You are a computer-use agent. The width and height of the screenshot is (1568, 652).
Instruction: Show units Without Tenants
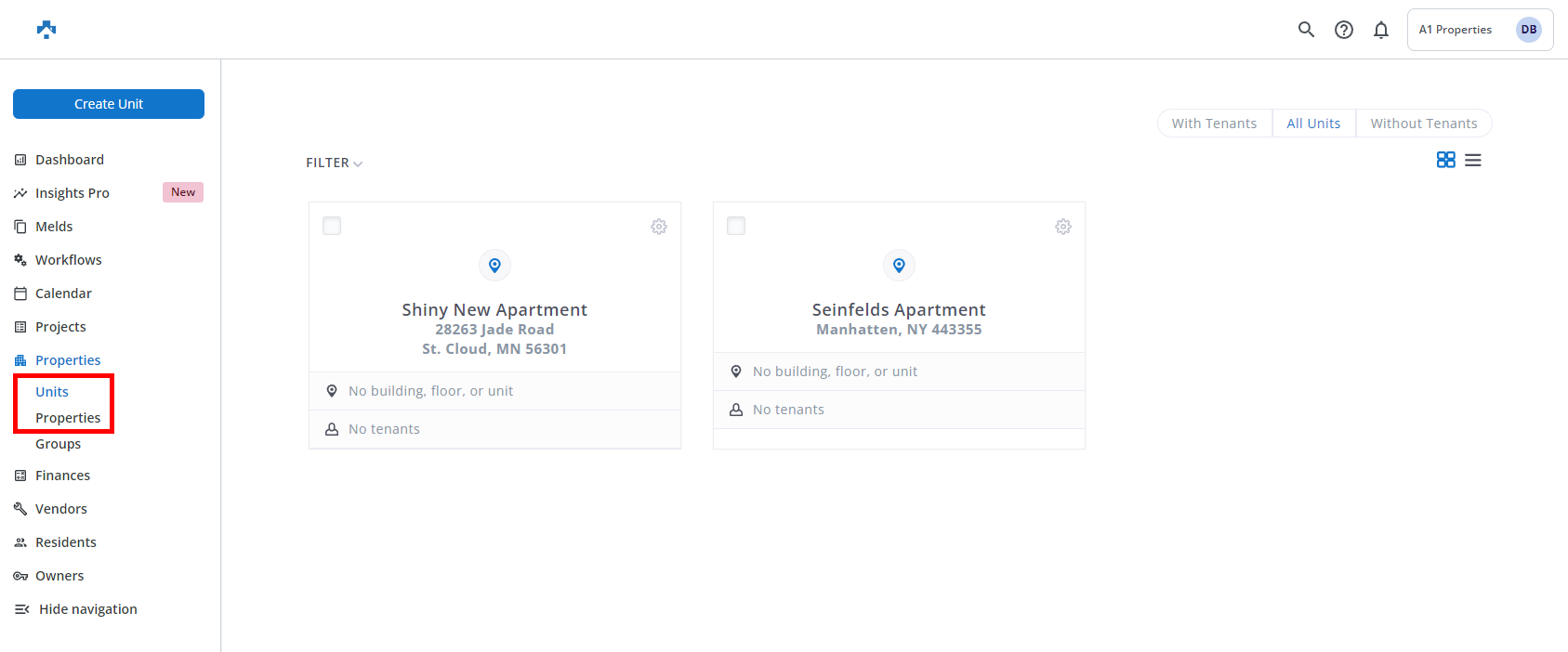tap(1423, 124)
